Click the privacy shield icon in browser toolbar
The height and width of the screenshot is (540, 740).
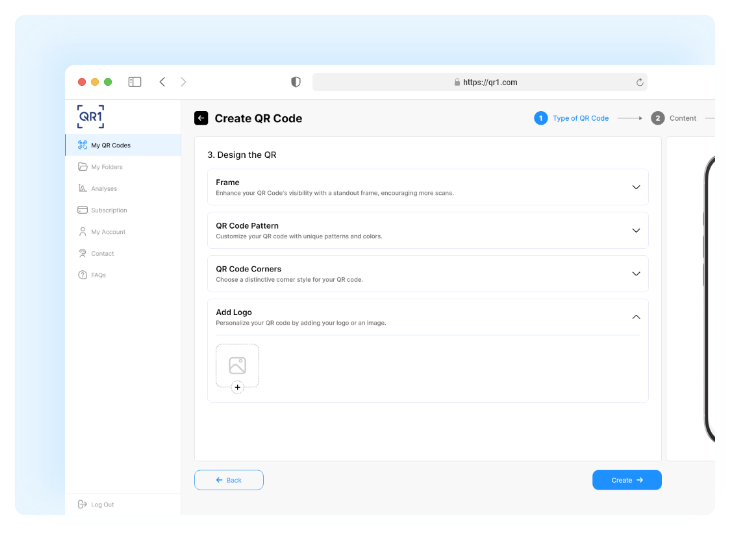point(295,82)
